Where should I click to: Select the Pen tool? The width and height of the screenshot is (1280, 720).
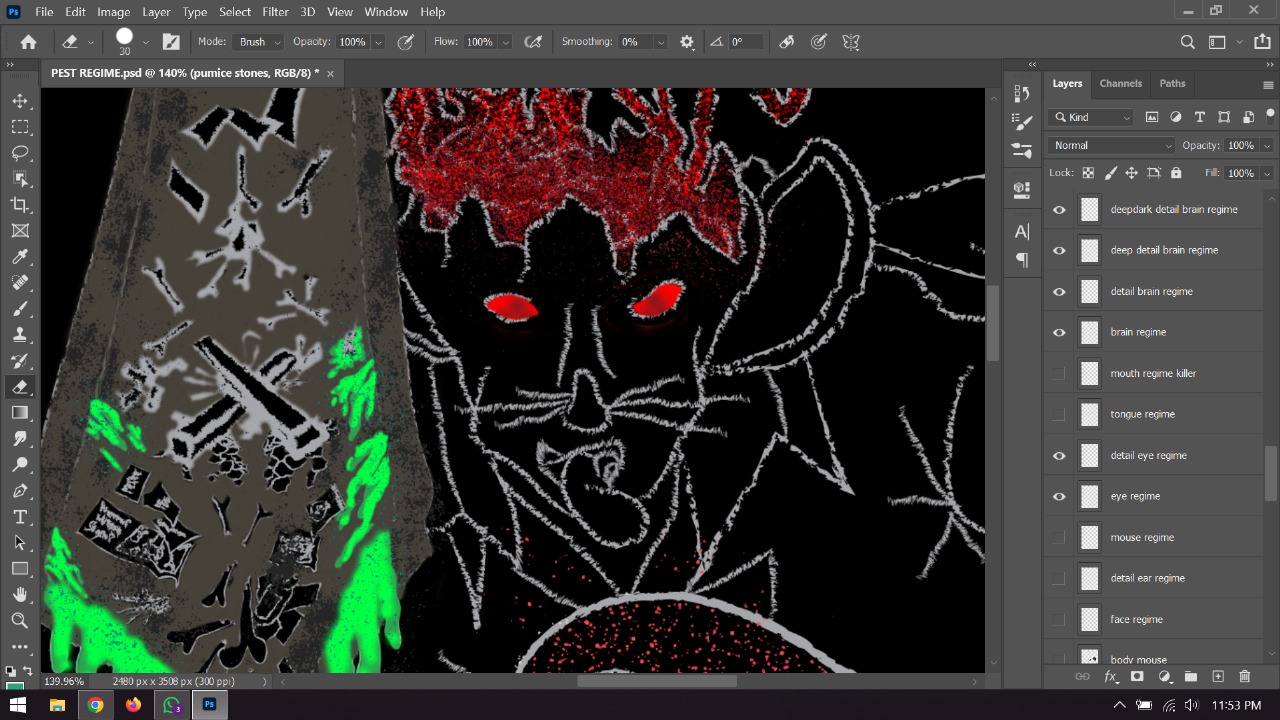[20, 491]
